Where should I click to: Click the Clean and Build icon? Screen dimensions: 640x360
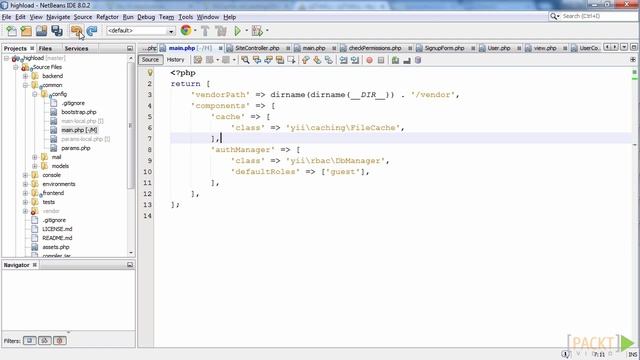click(221, 31)
